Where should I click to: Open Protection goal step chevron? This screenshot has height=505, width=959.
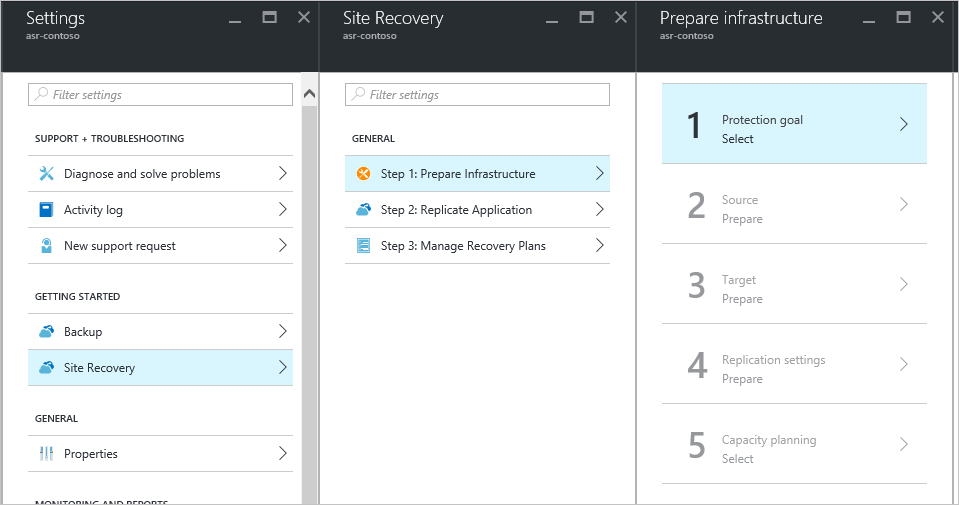(903, 124)
